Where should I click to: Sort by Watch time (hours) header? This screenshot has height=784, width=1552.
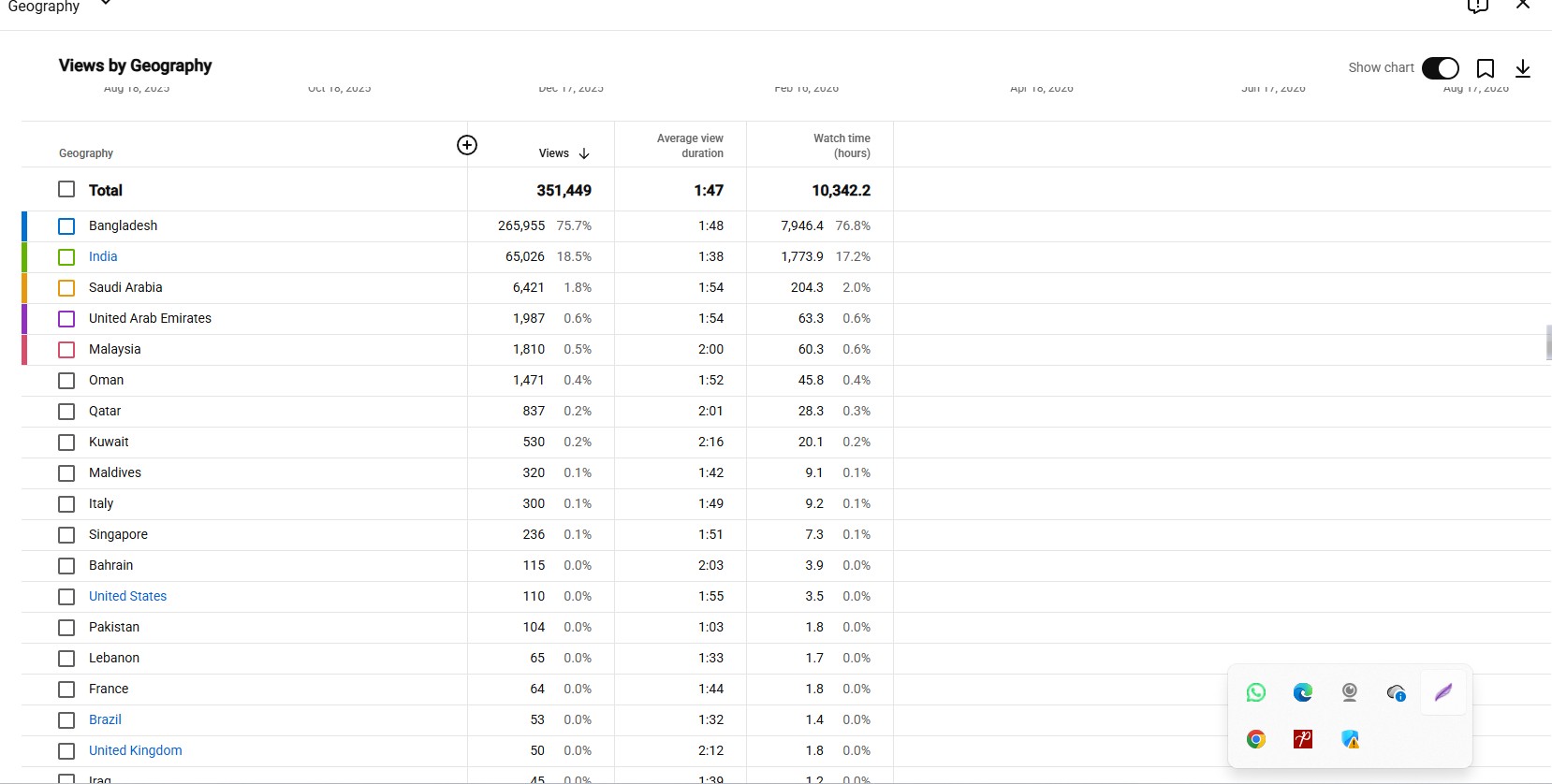(x=842, y=146)
